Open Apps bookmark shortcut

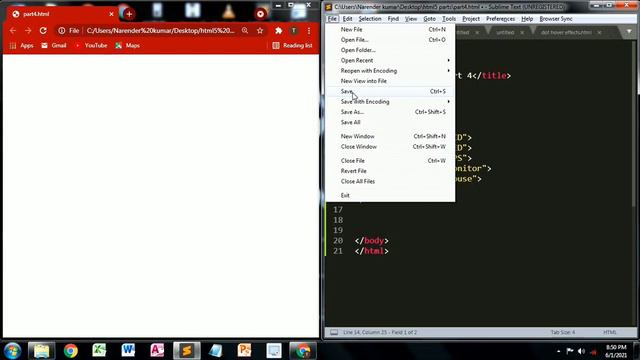tap(22, 45)
